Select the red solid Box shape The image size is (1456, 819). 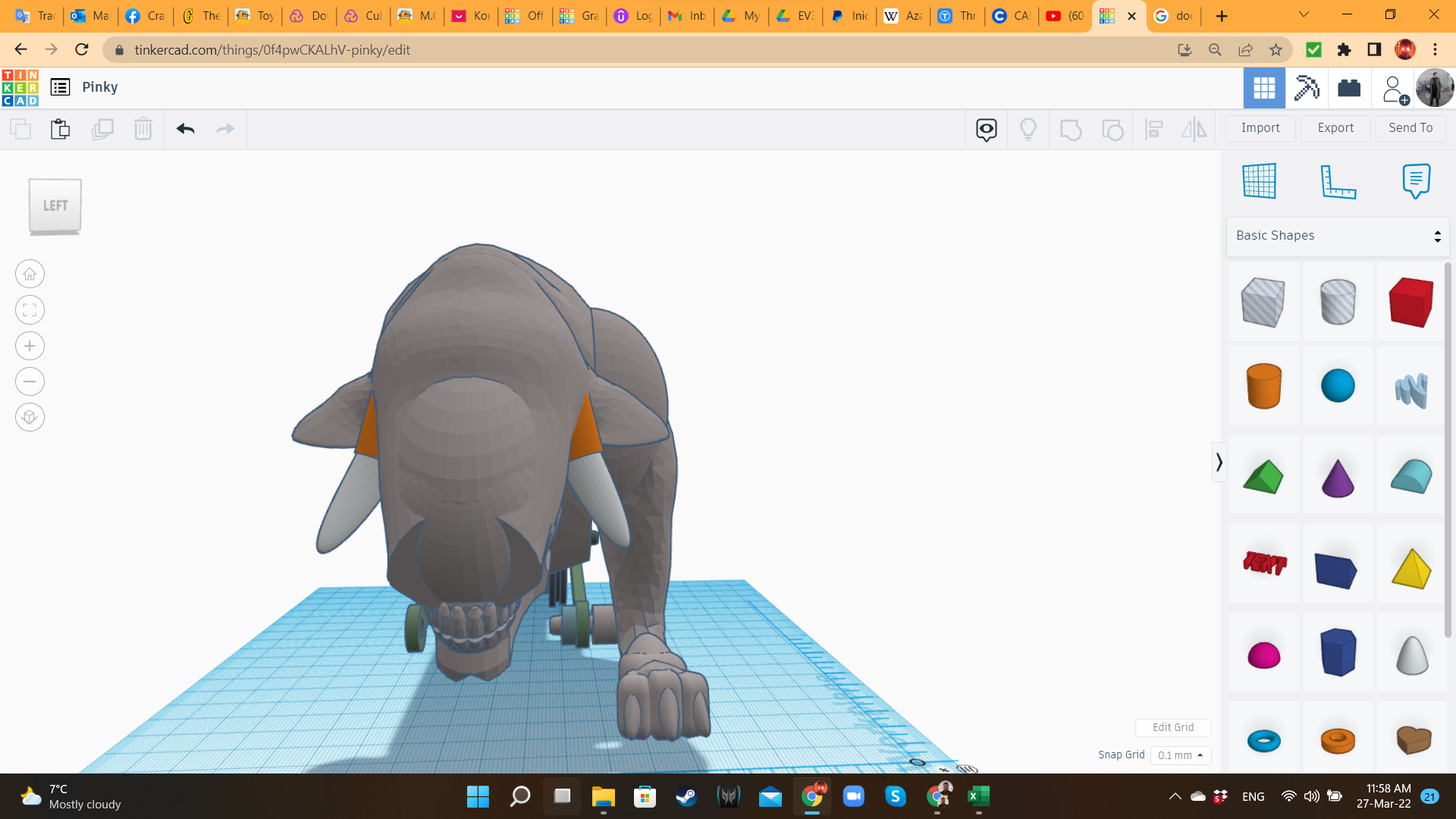click(1410, 302)
